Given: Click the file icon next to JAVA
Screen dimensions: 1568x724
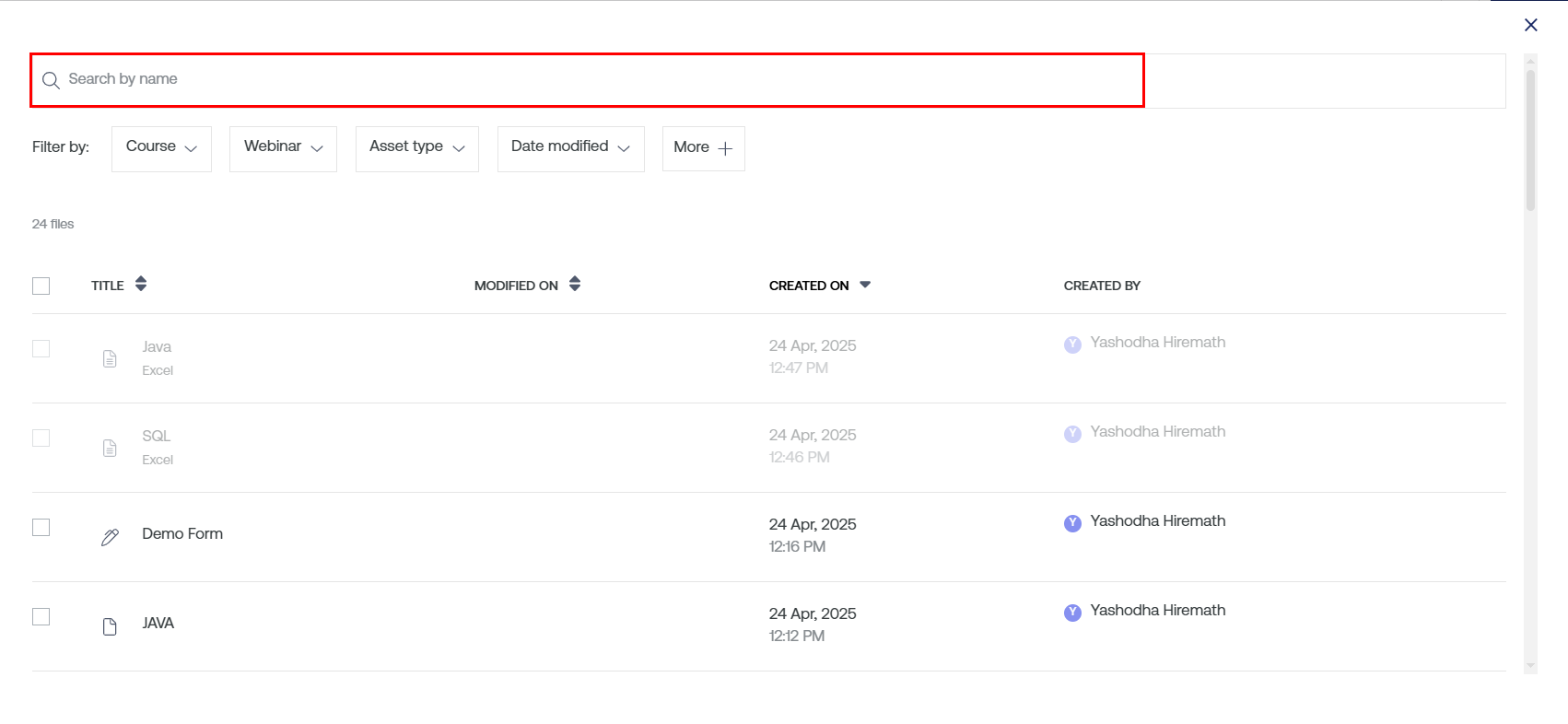Looking at the screenshot, I should [110, 626].
